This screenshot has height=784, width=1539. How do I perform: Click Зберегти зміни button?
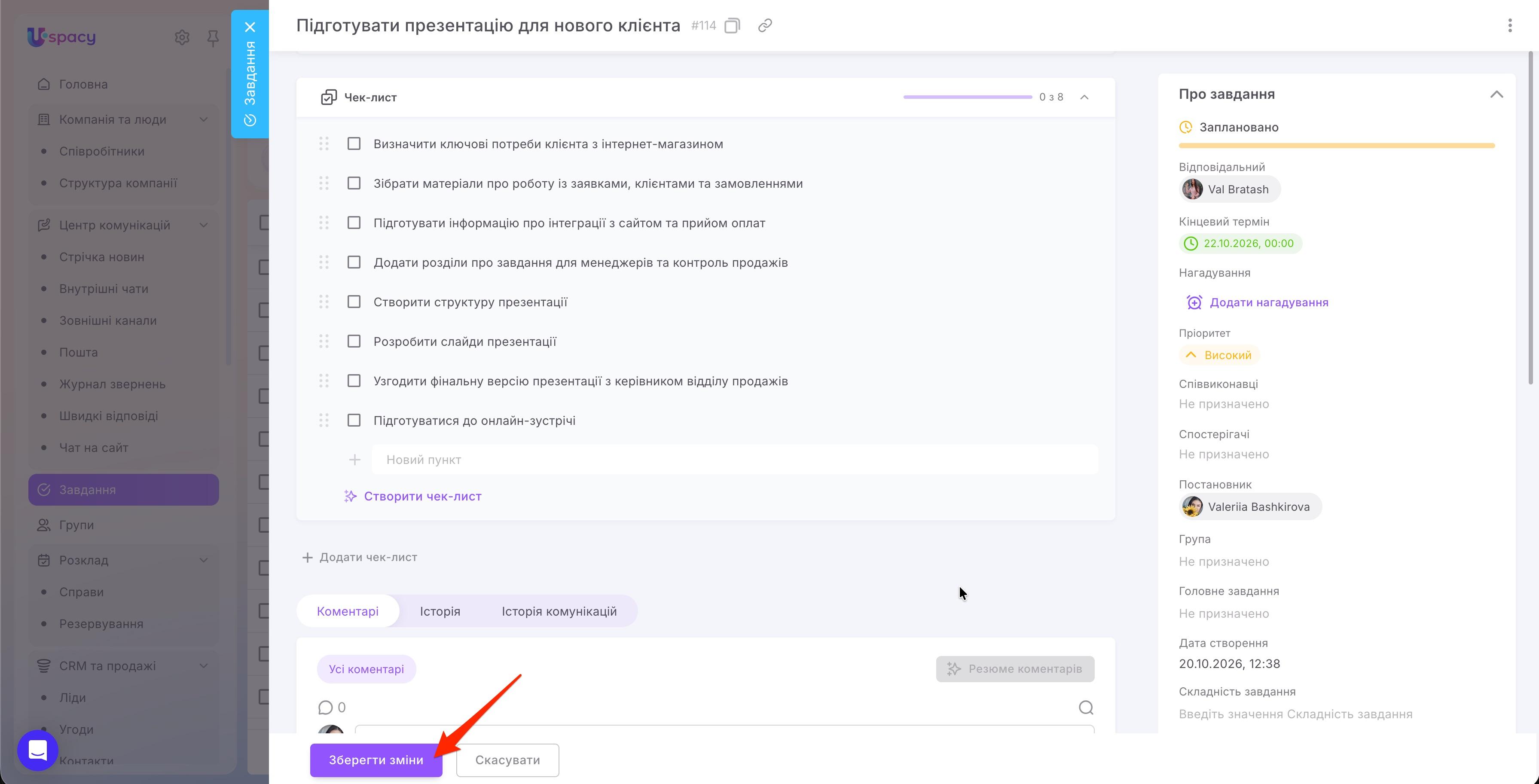point(376,760)
